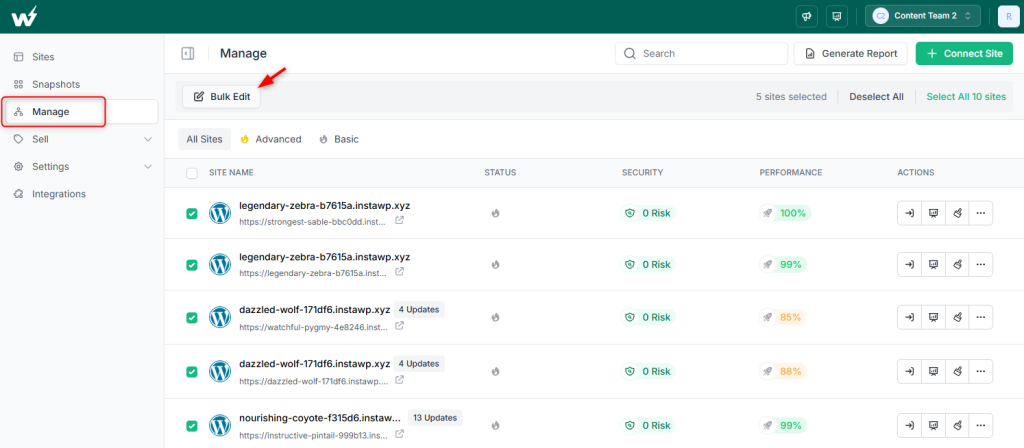Click the Bulk Edit button
The width and height of the screenshot is (1024, 448).
[x=221, y=97]
